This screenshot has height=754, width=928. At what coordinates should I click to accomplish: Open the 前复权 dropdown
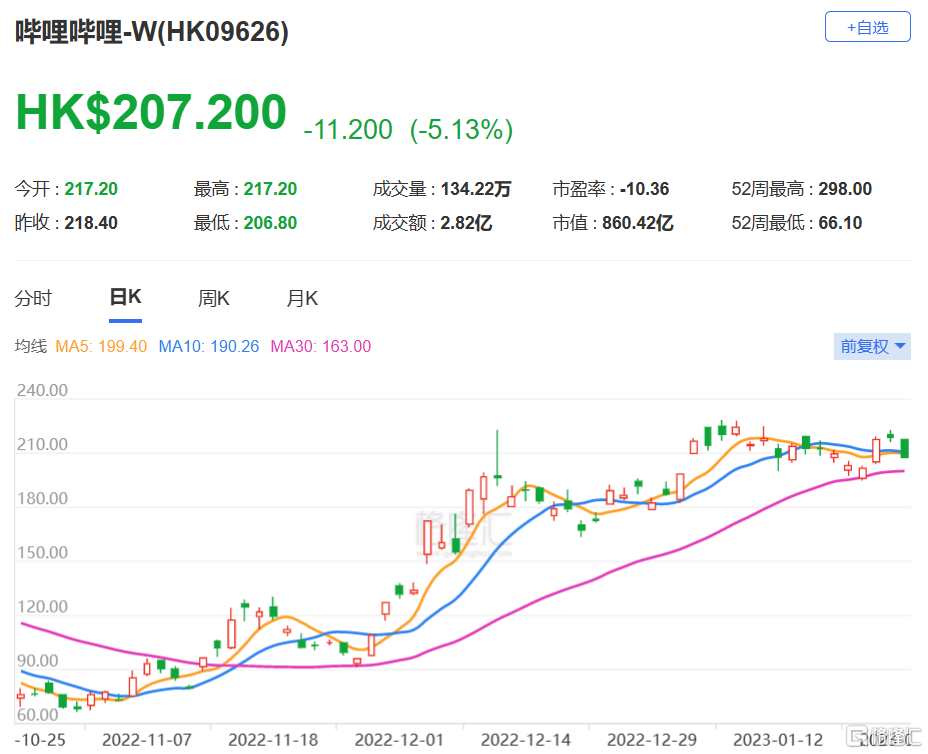(x=872, y=346)
